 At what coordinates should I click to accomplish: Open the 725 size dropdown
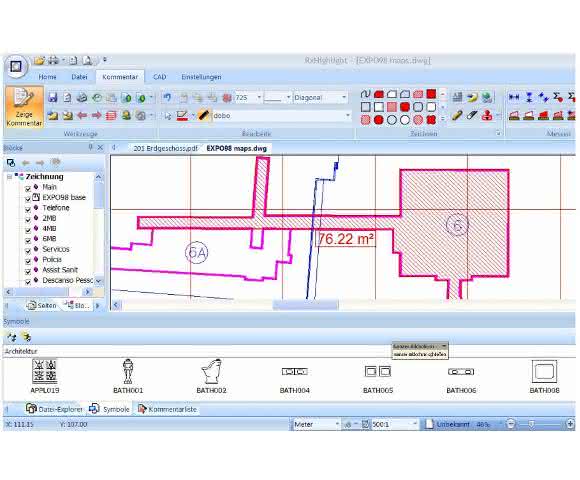[259, 98]
